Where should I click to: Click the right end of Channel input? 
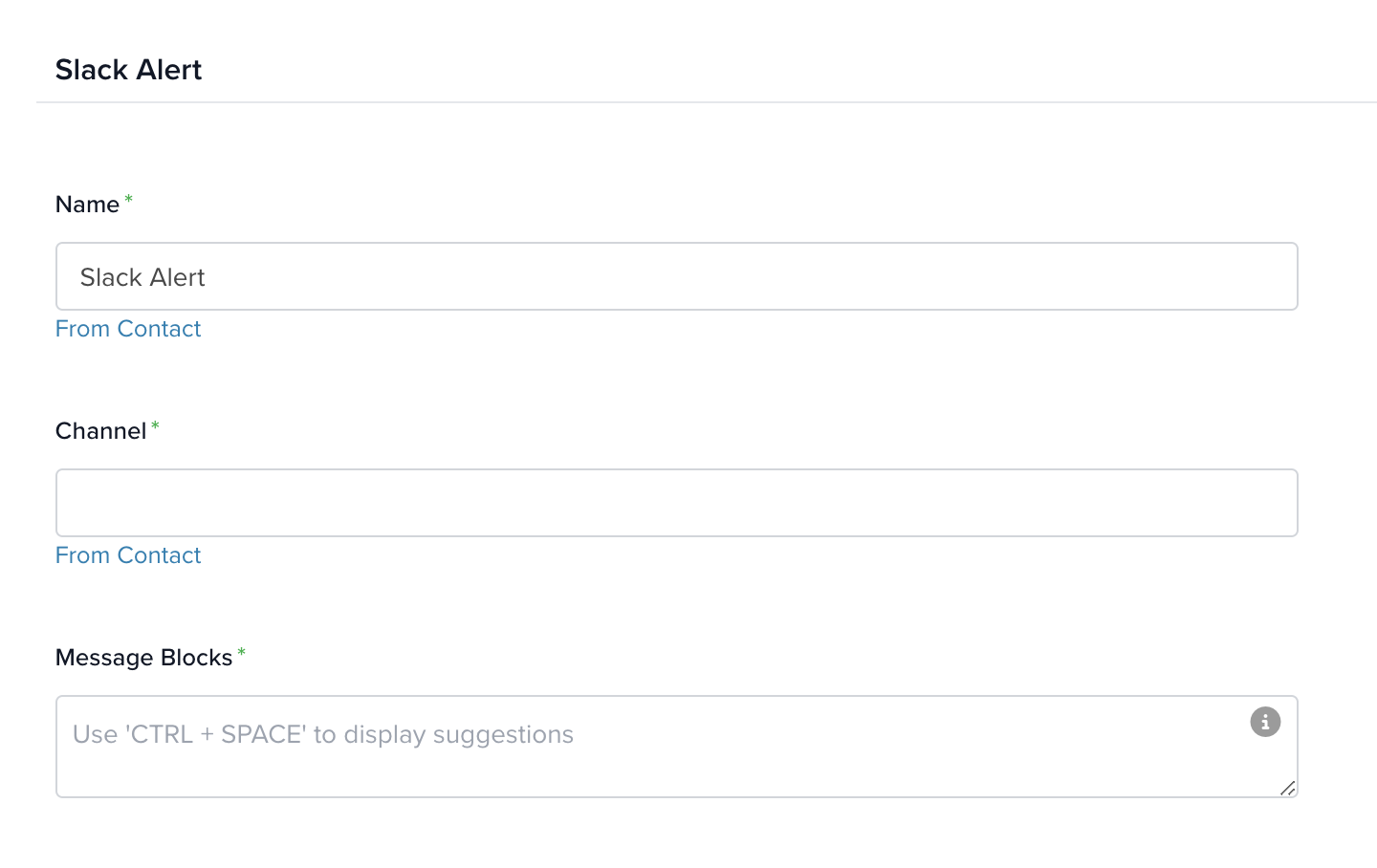tap(1272, 503)
